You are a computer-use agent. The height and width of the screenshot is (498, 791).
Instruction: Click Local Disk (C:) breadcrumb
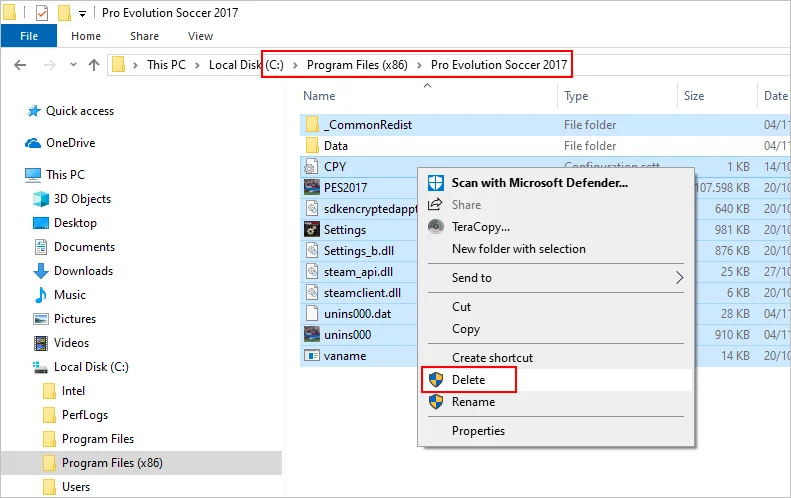click(x=246, y=65)
